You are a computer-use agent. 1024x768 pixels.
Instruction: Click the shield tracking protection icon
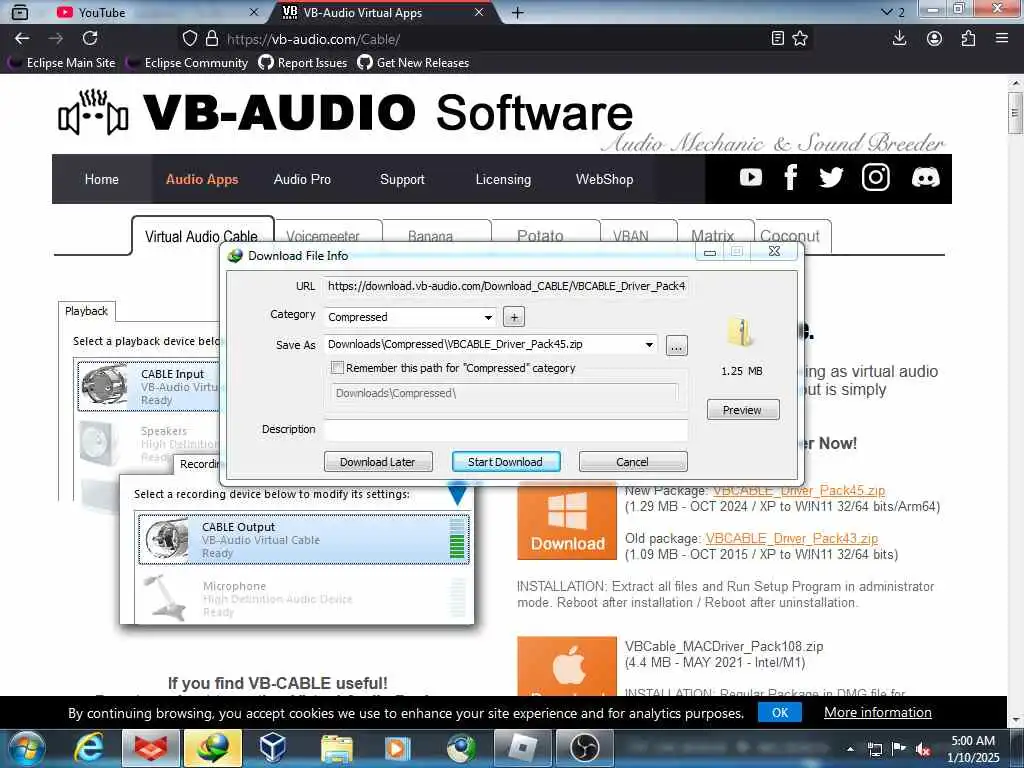[x=189, y=39]
